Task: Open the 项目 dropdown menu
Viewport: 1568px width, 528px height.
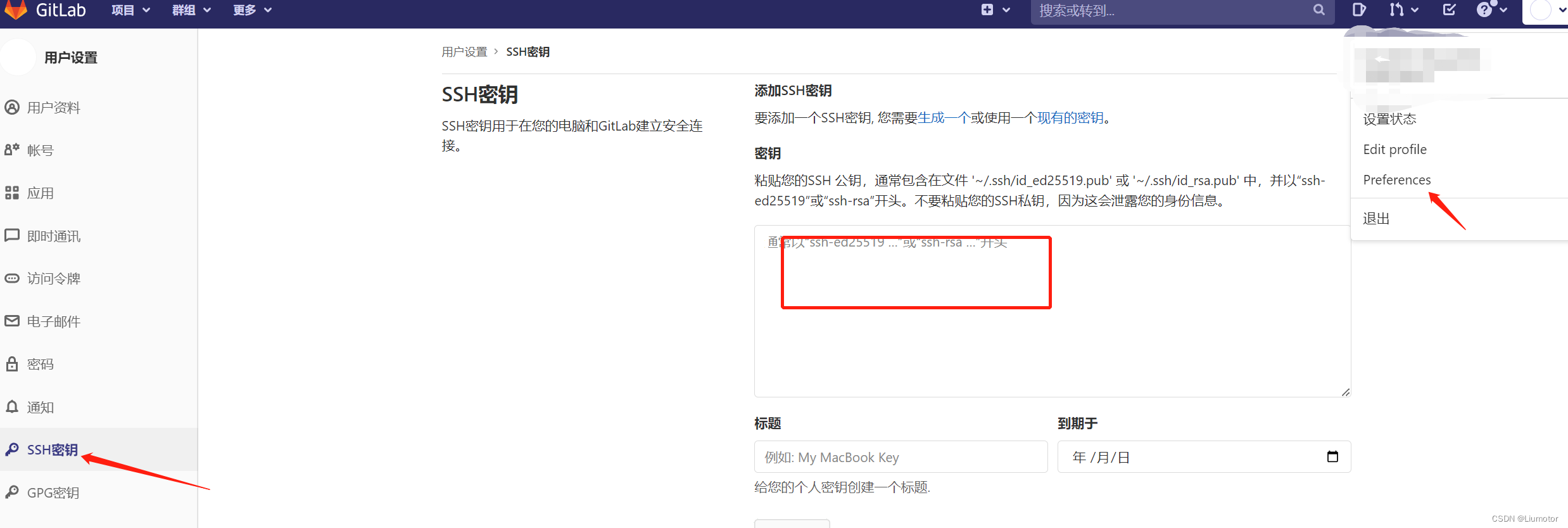Action: [x=131, y=10]
